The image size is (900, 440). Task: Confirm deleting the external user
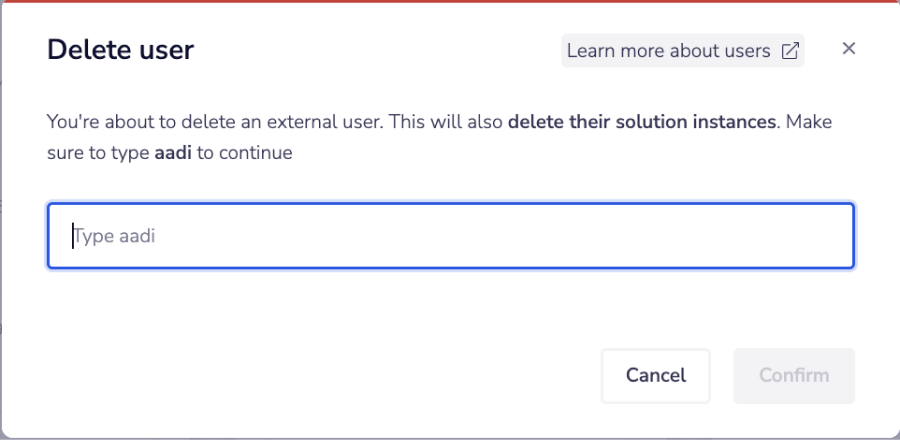click(x=794, y=376)
